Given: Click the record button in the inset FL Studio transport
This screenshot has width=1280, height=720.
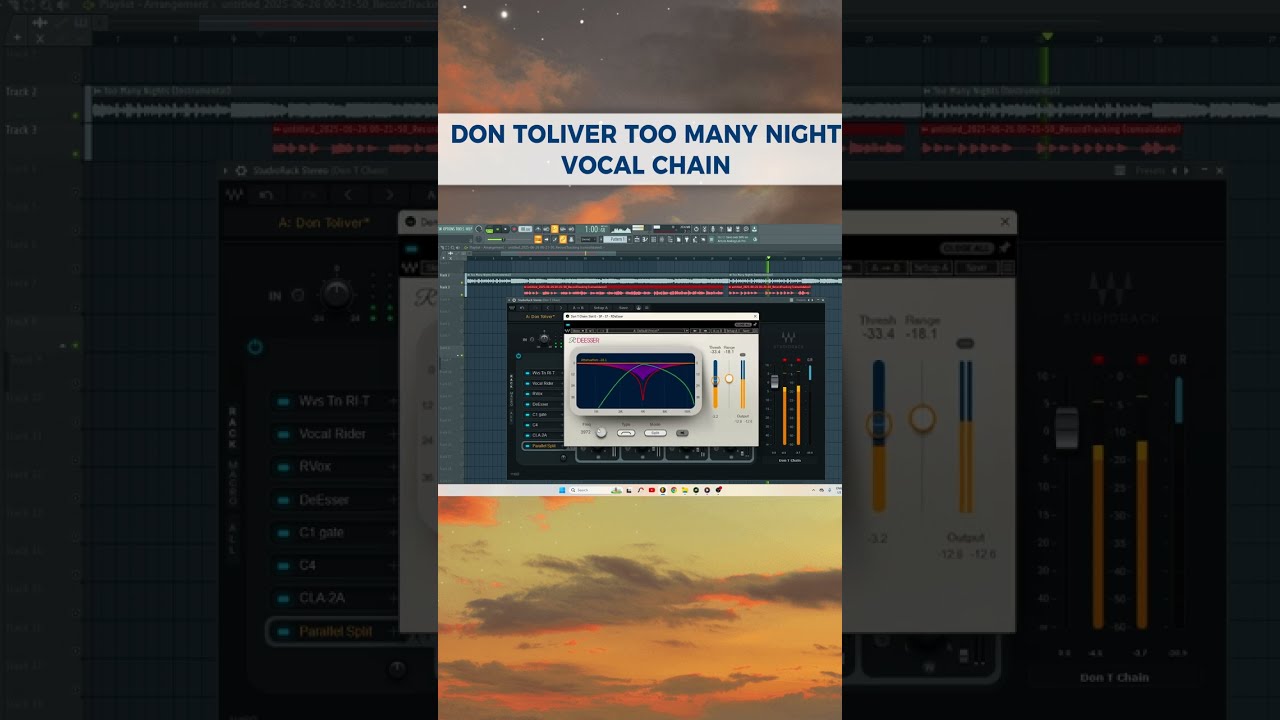Looking at the screenshot, I should pyautogui.click(x=514, y=229).
